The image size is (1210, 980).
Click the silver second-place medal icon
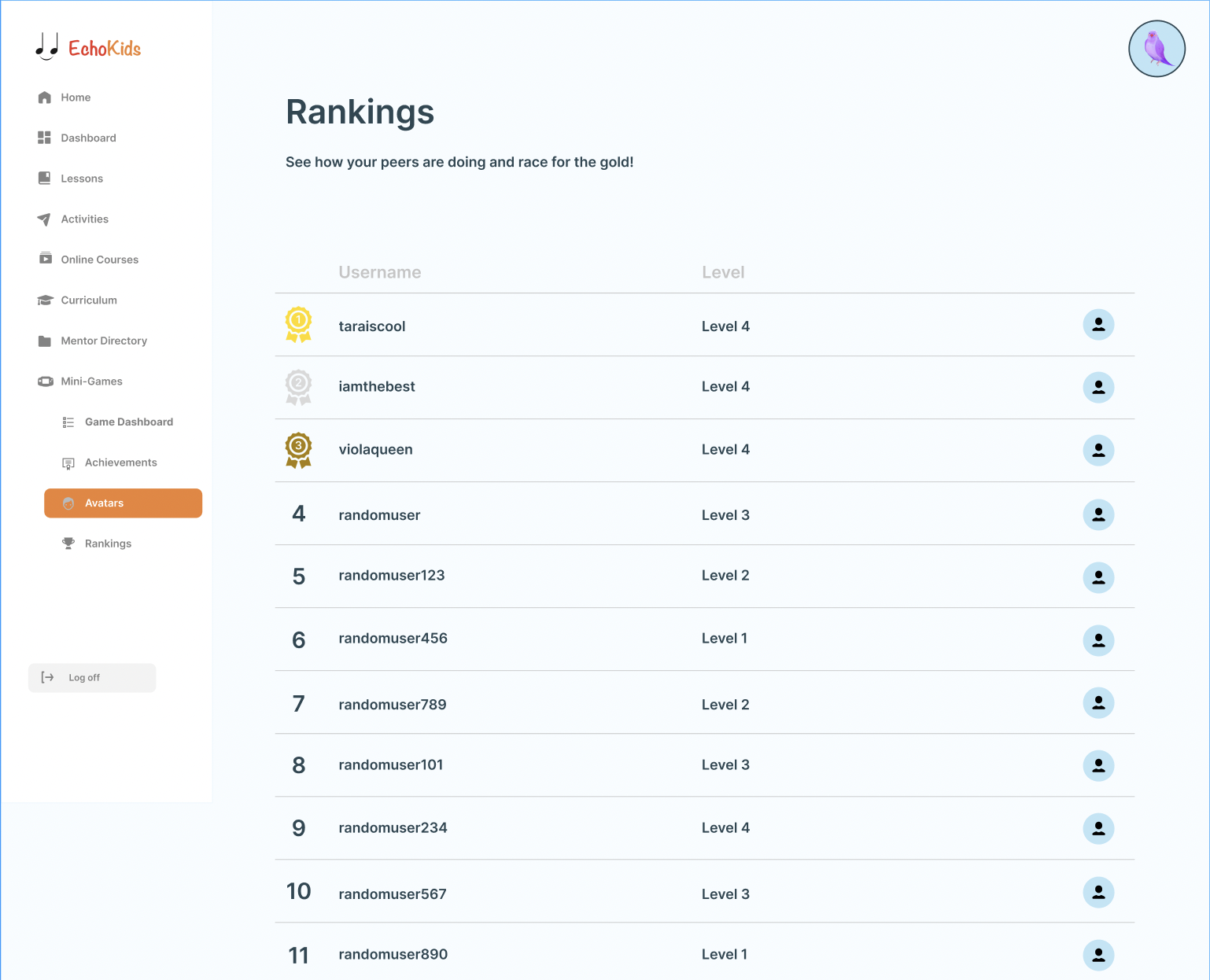298,387
